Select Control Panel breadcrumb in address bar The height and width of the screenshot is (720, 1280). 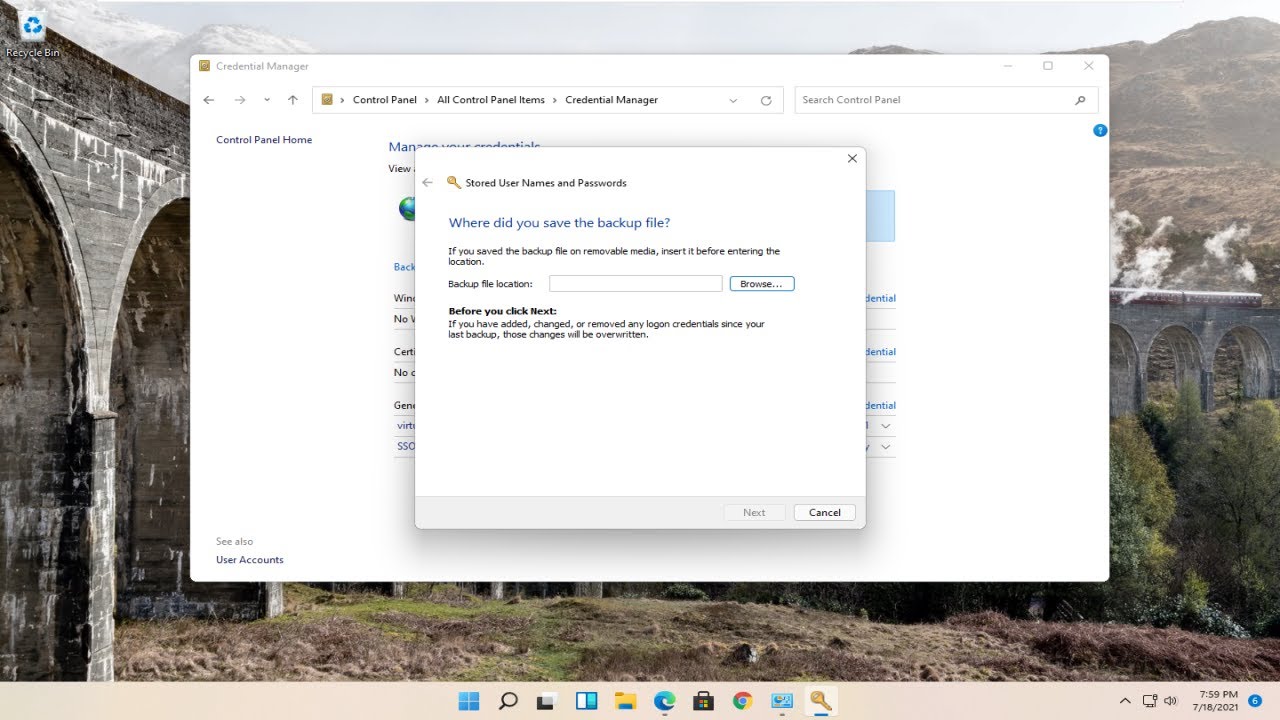click(385, 100)
